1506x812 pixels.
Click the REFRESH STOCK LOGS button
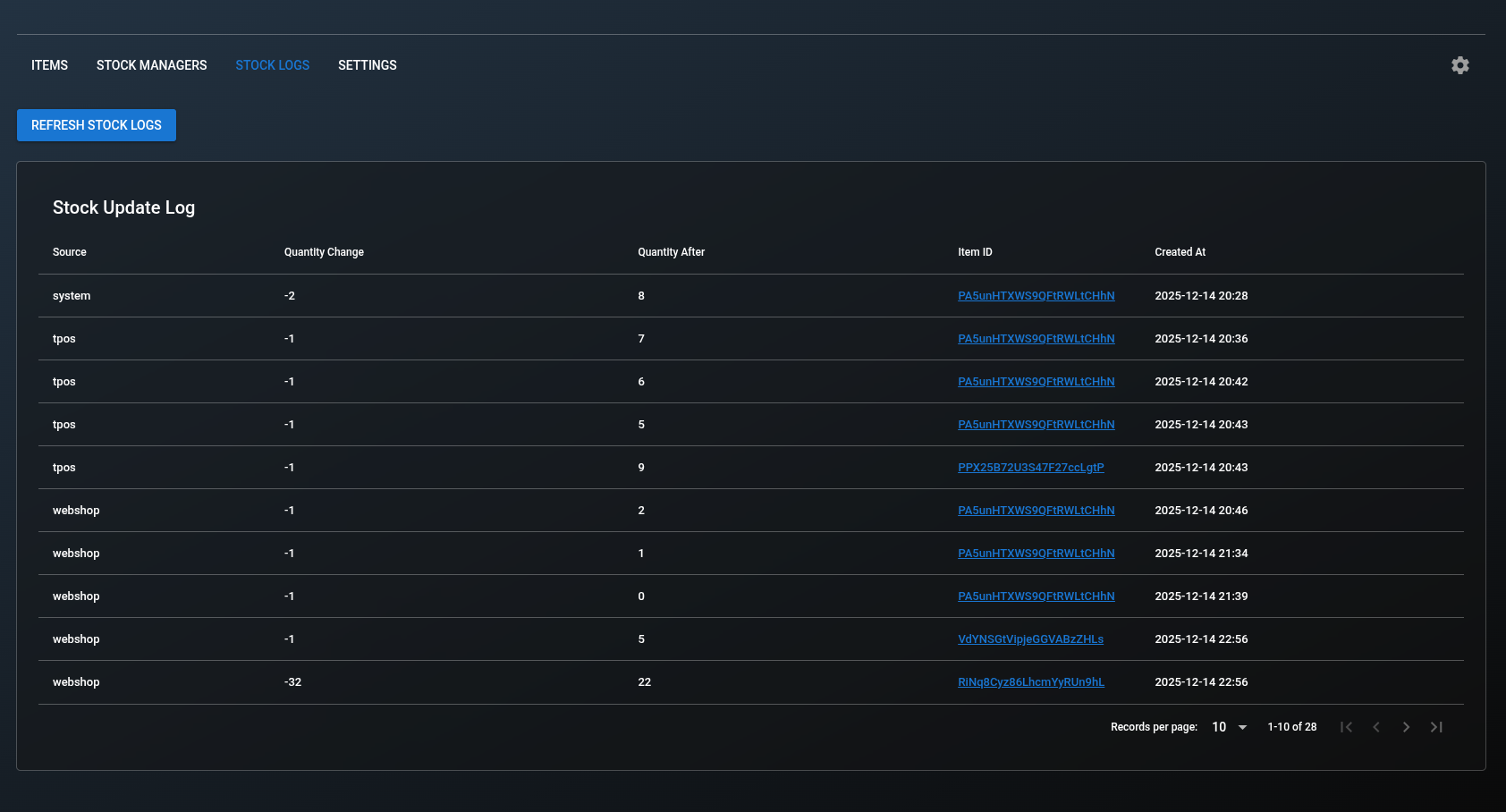click(96, 125)
